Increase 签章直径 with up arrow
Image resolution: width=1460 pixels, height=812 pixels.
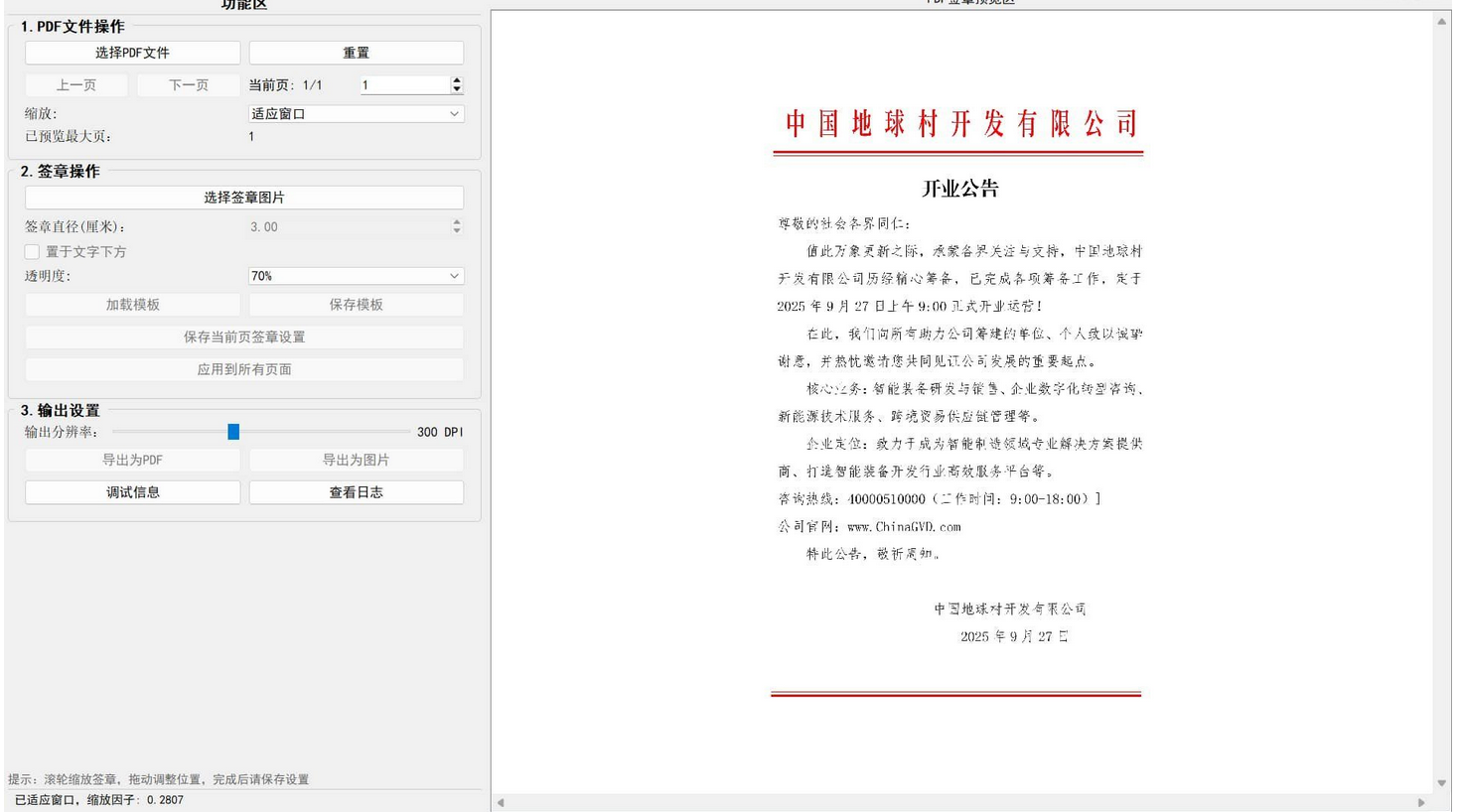coord(457,222)
